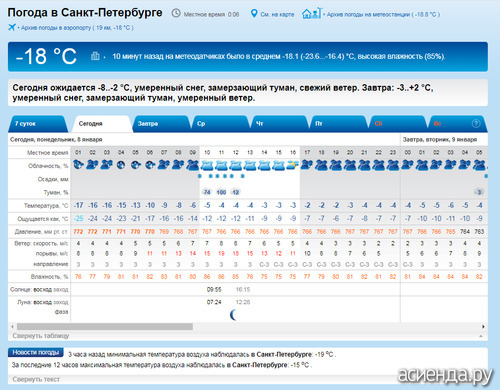Click the city sensors building icon
This screenshot has height=390, width=500.
coord(95,56)
